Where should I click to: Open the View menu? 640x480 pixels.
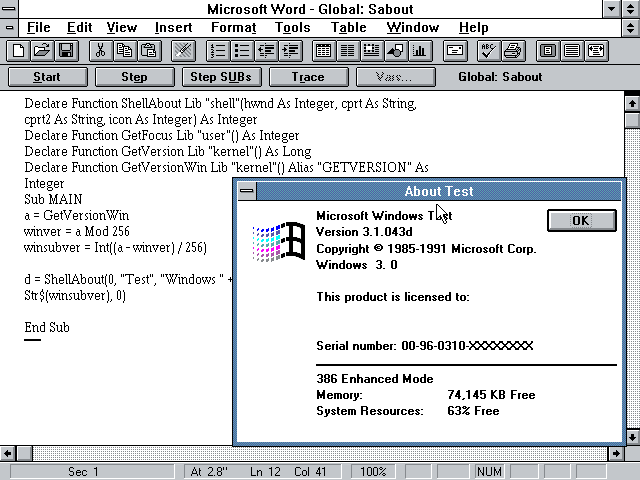(x=122, y=28)
